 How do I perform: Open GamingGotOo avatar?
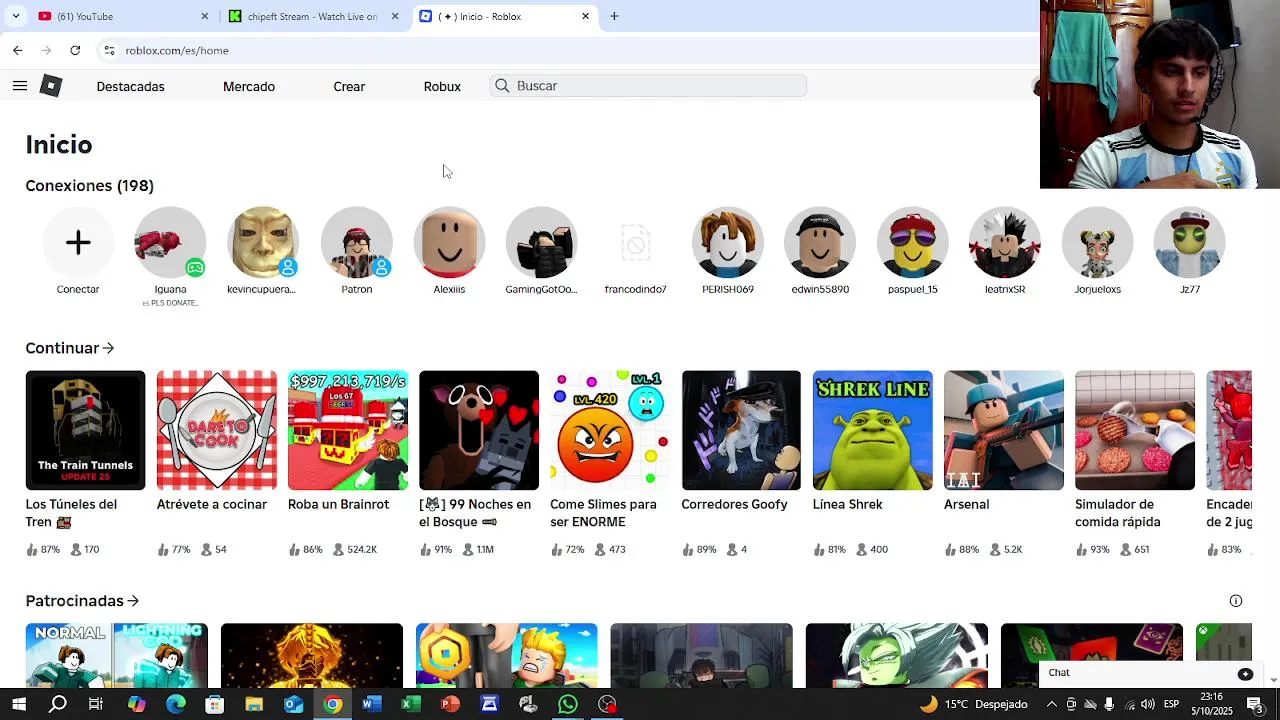tap(541, 242)
